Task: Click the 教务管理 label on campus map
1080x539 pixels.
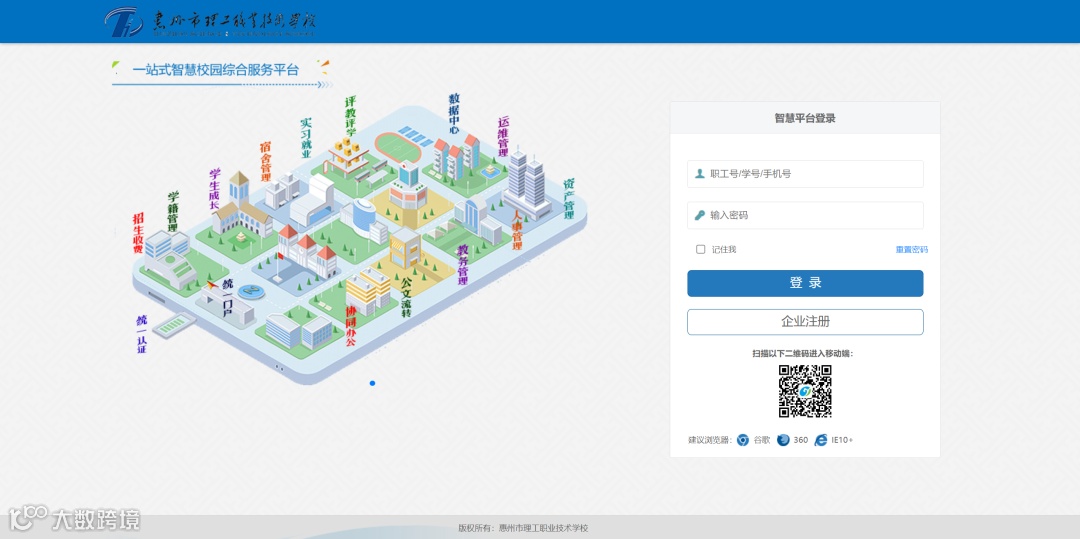Action: pyautogui.click(x=463, y=265)
